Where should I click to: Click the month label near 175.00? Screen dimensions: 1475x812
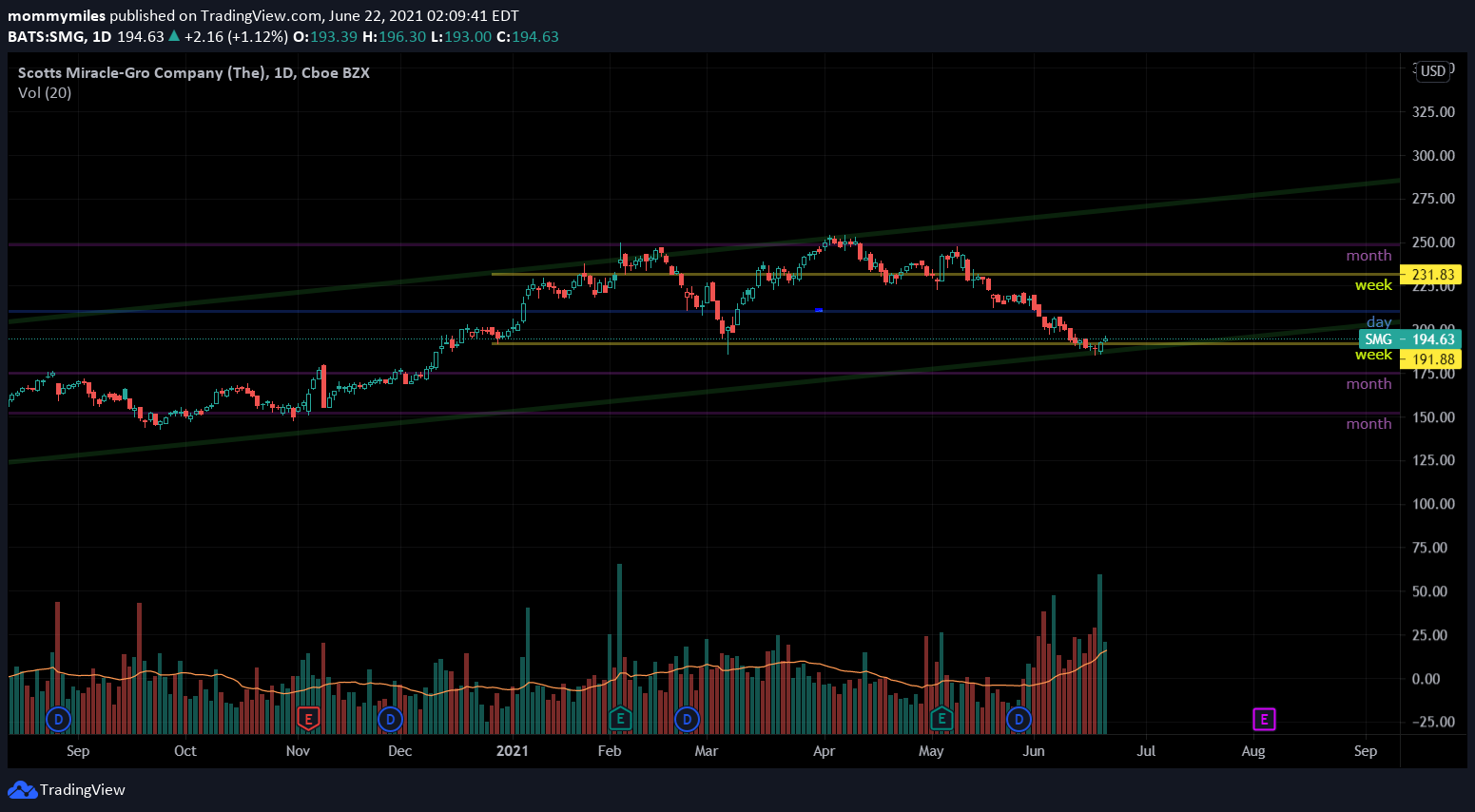point(1368,383)
